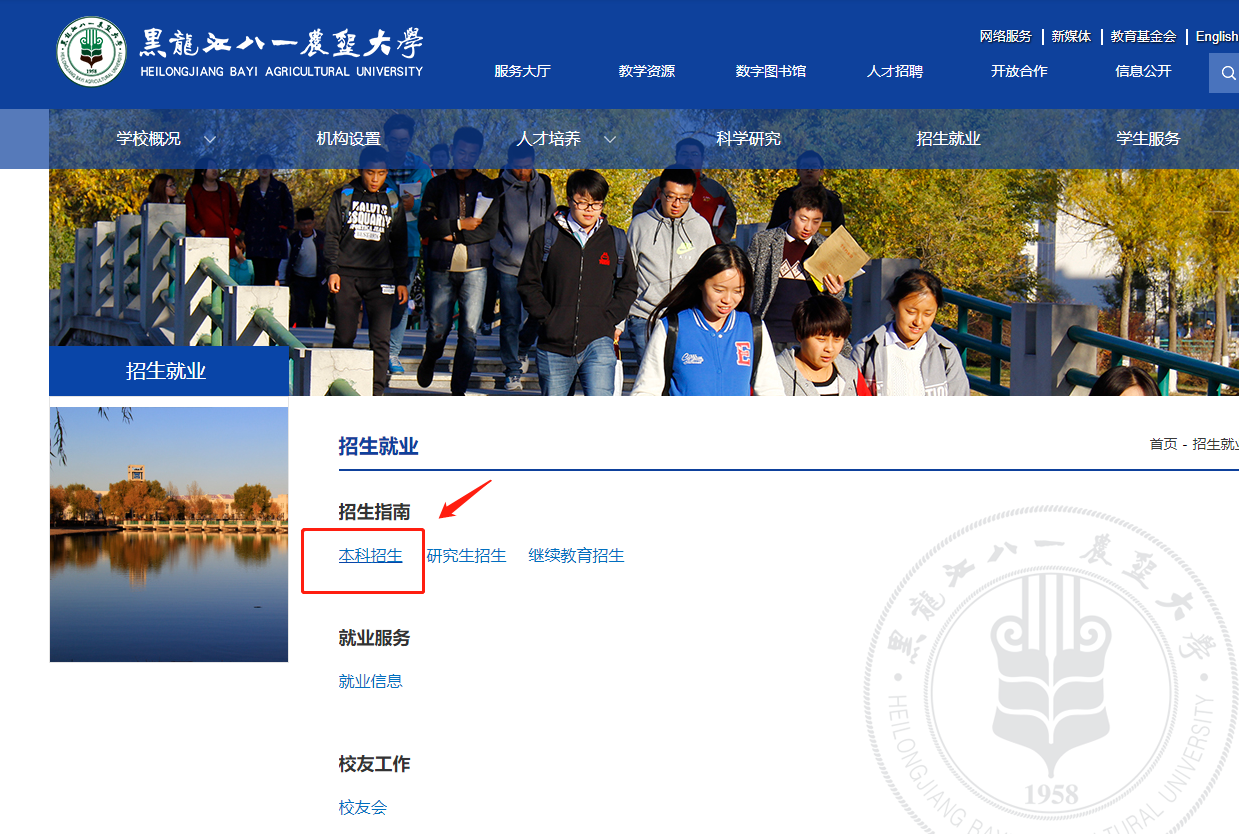Expand the 学校概况 dropdown arrow
The image size is (1239, 834).
(210, 139)
